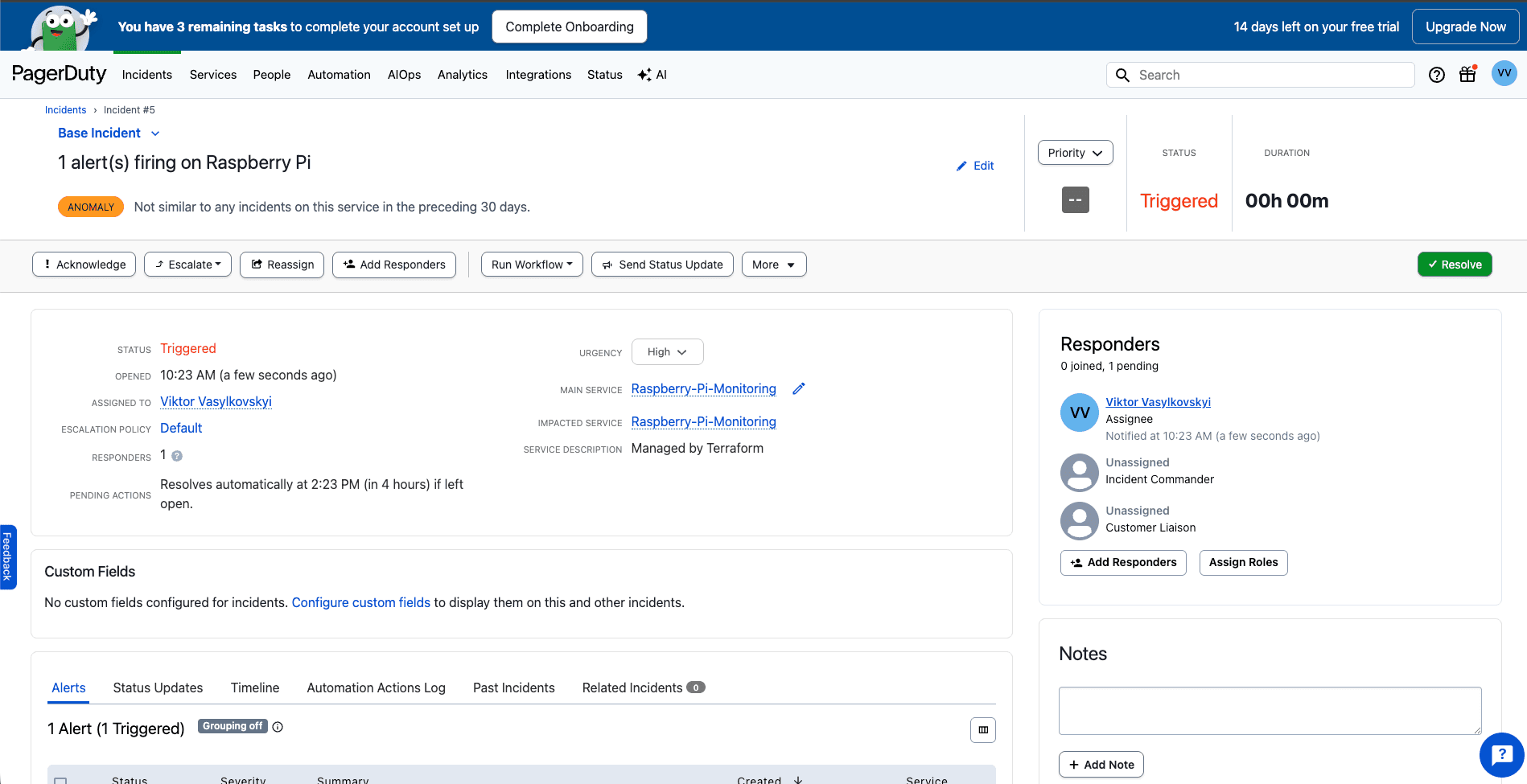Open the AI sparkle menu item
This screenshot has width=1527, height=784.
tap(652, 75)
